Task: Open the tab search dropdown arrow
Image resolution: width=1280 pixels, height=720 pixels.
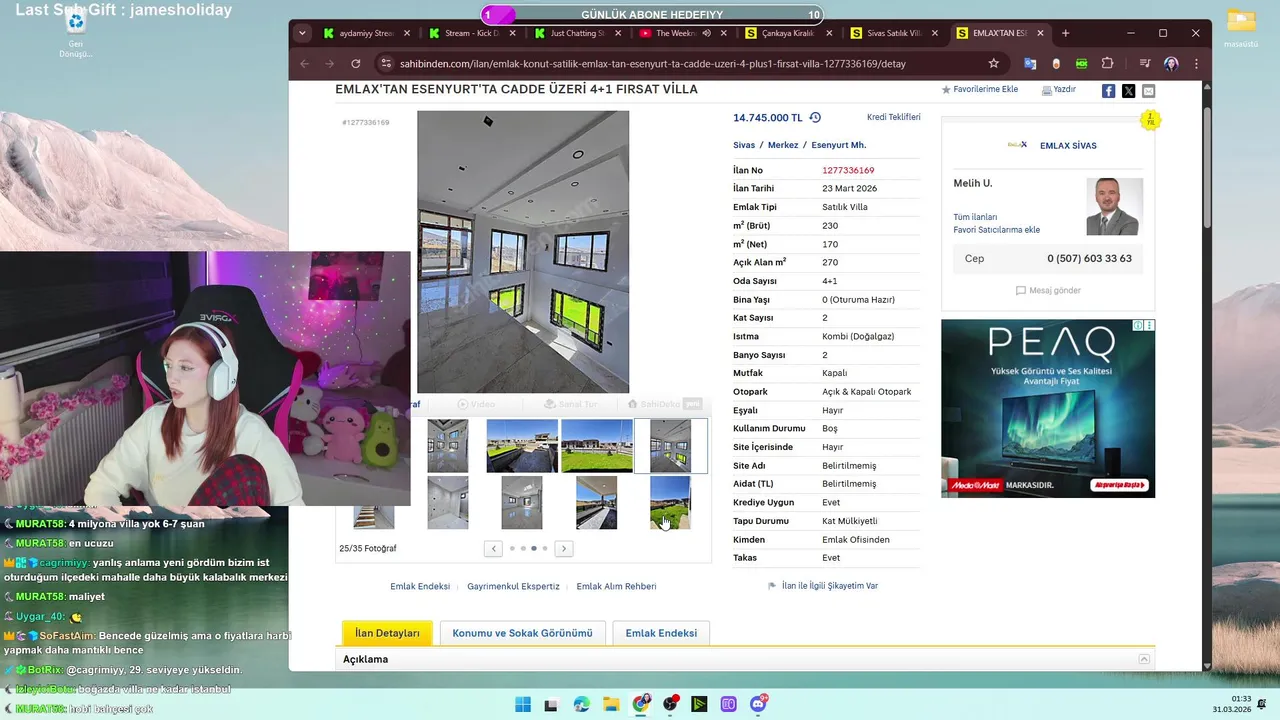Action: pos(302,33)
